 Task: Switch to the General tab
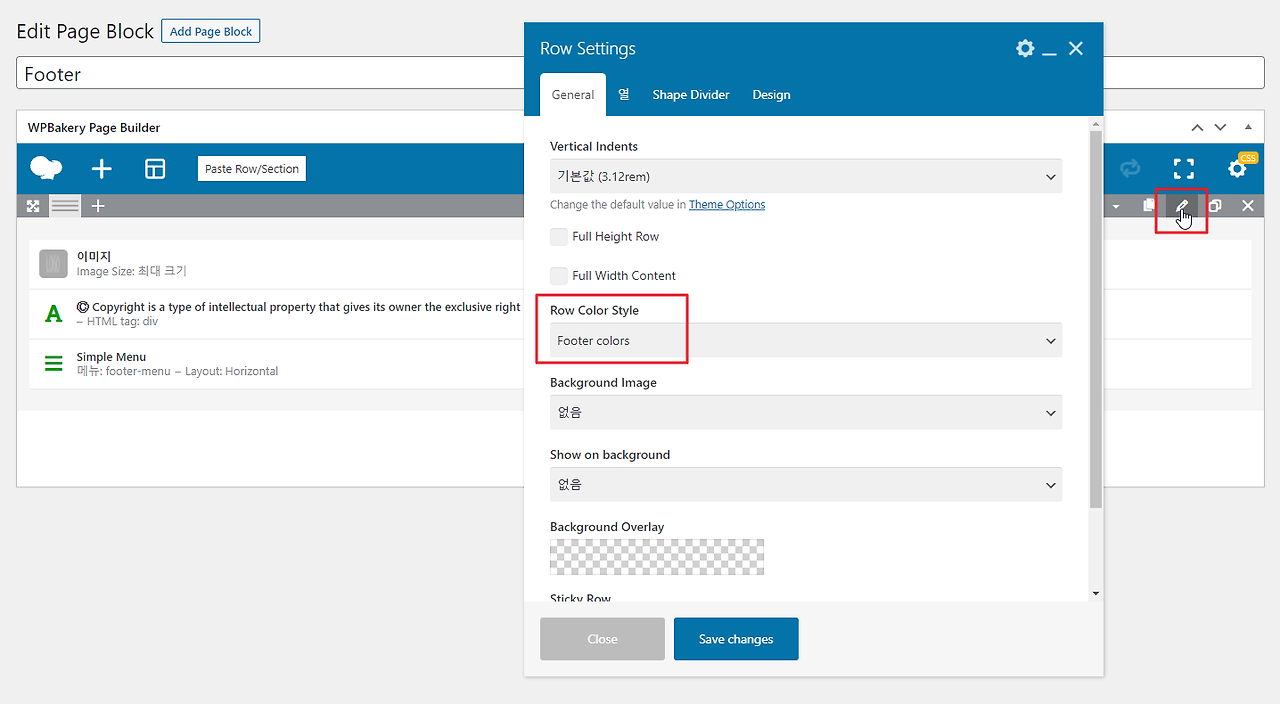(x=573, y=95)
